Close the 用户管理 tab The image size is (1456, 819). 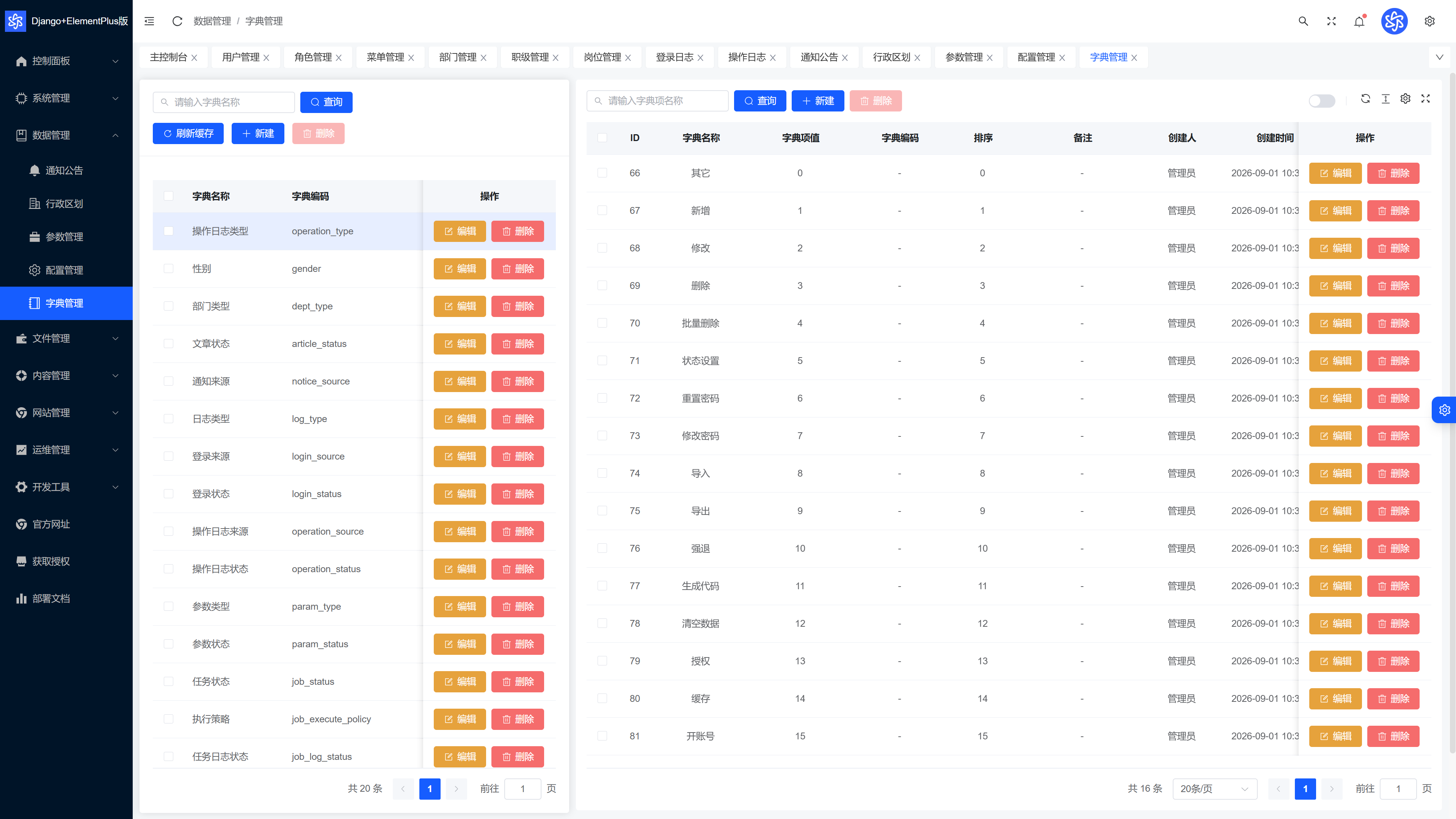[x=266, y=58]
